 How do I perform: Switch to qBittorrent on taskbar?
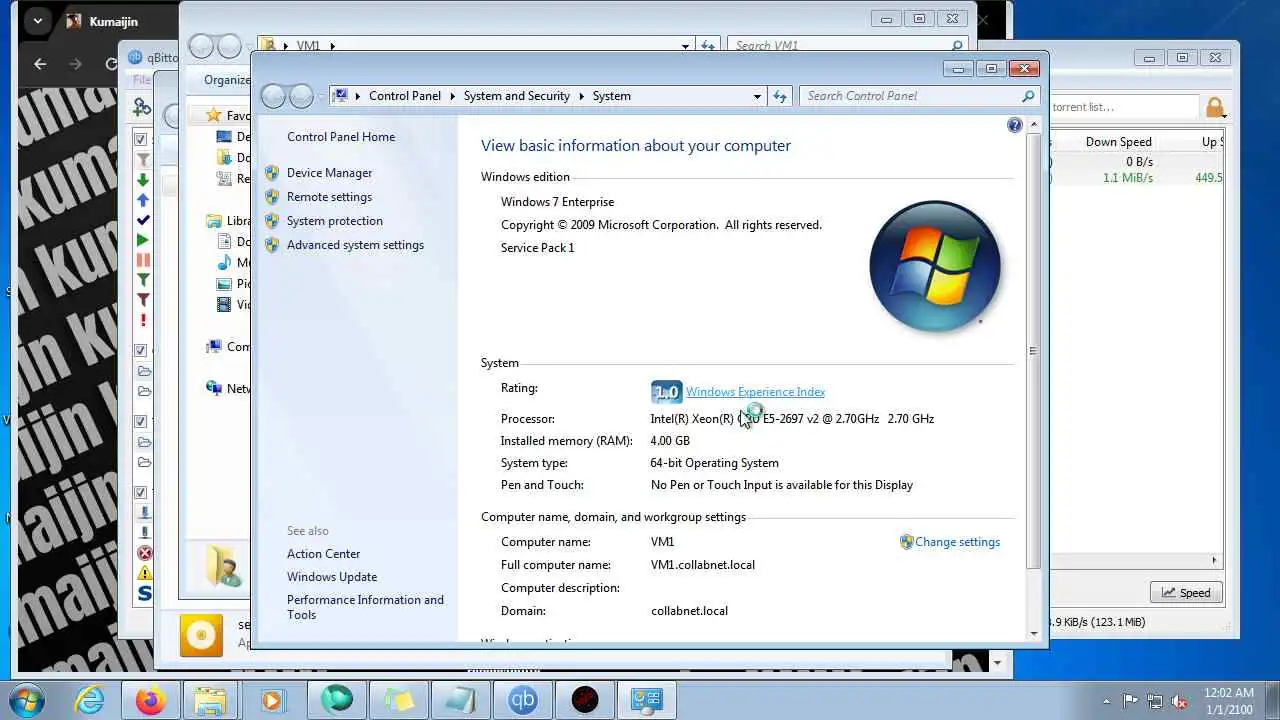pyautogui.click(x=523, y=700)
